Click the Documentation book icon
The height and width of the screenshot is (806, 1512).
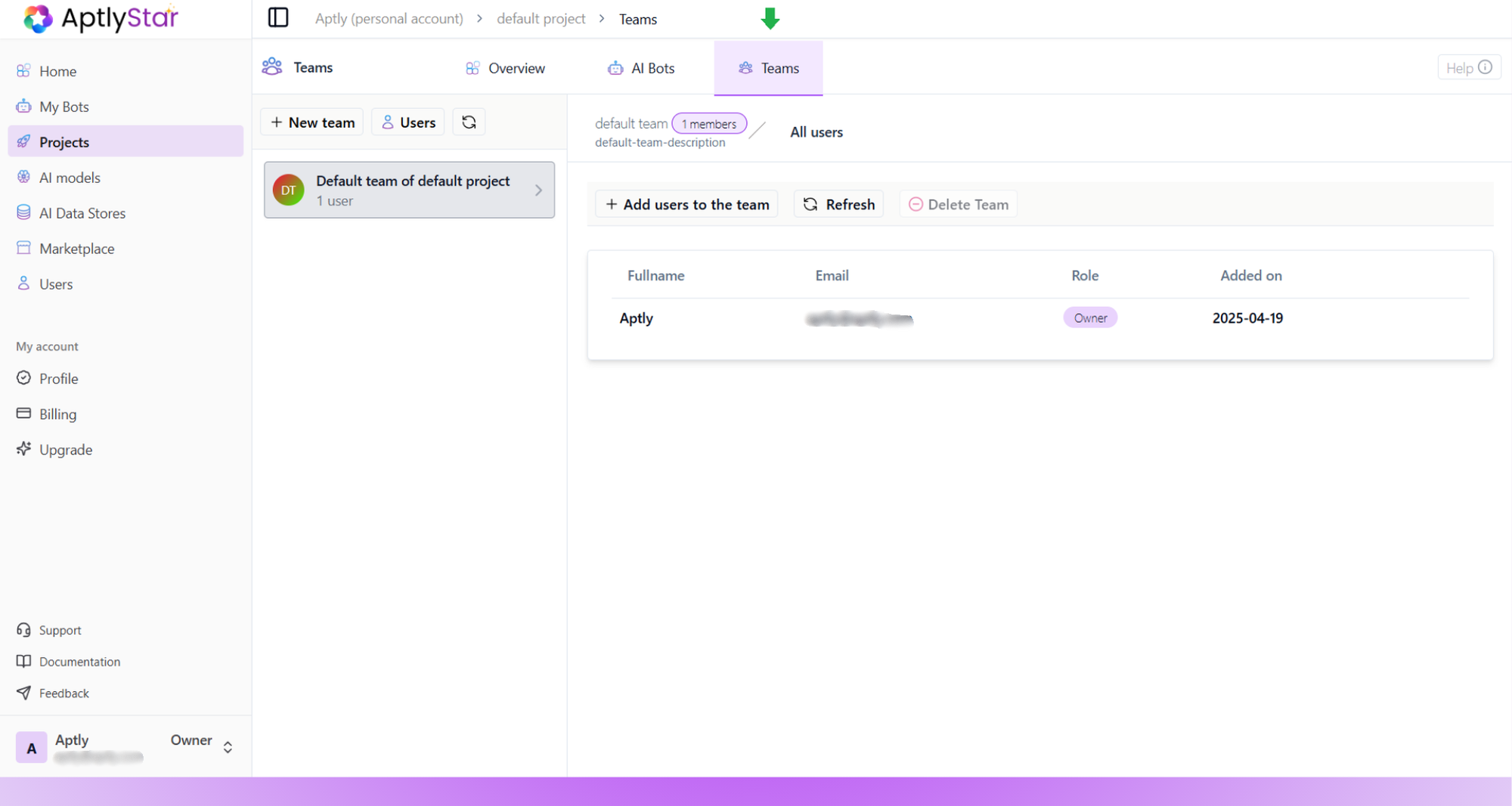tap(23, 662)
